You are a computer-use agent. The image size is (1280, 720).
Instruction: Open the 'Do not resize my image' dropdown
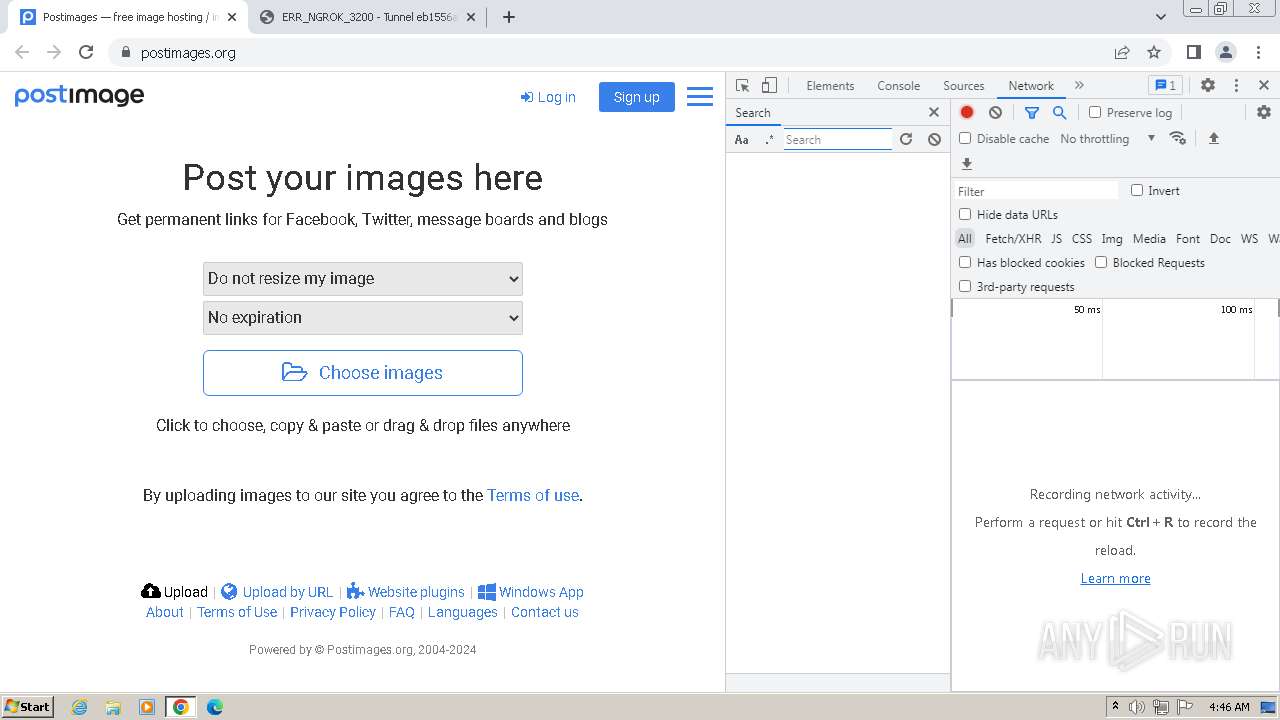click(x=363, y=279)
